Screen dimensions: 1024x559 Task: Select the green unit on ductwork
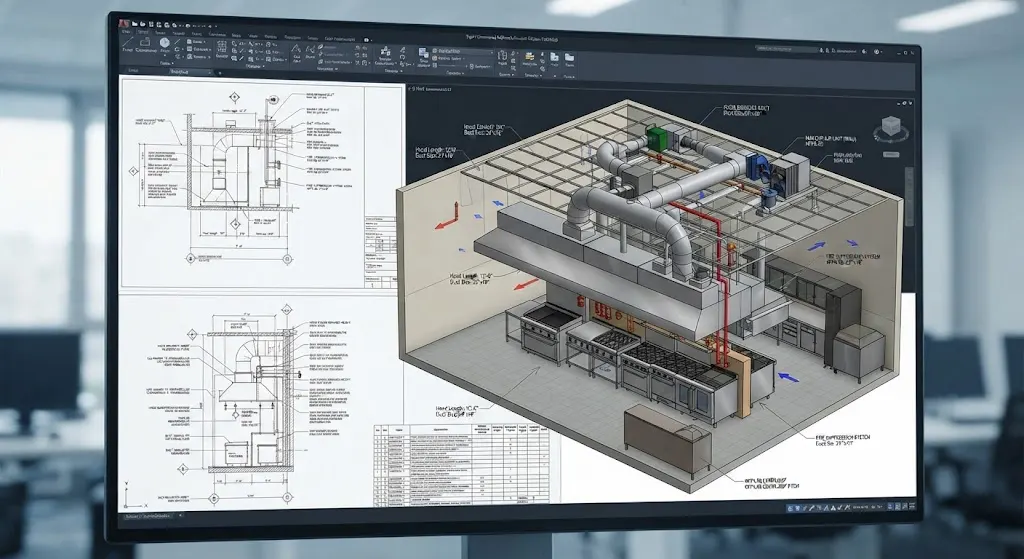click(657, 139)
